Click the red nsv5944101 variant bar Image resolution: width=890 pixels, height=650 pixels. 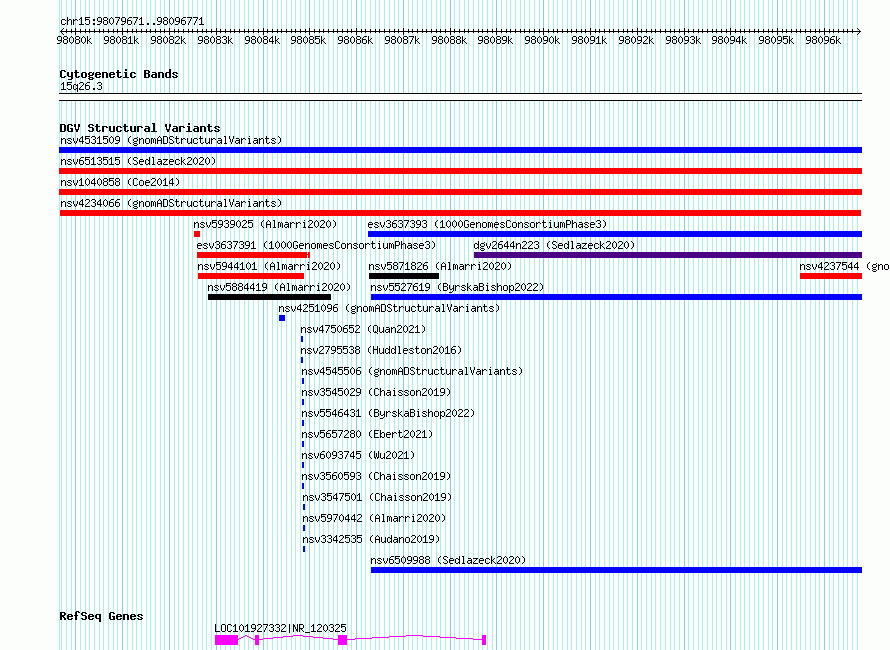[251, 276]
